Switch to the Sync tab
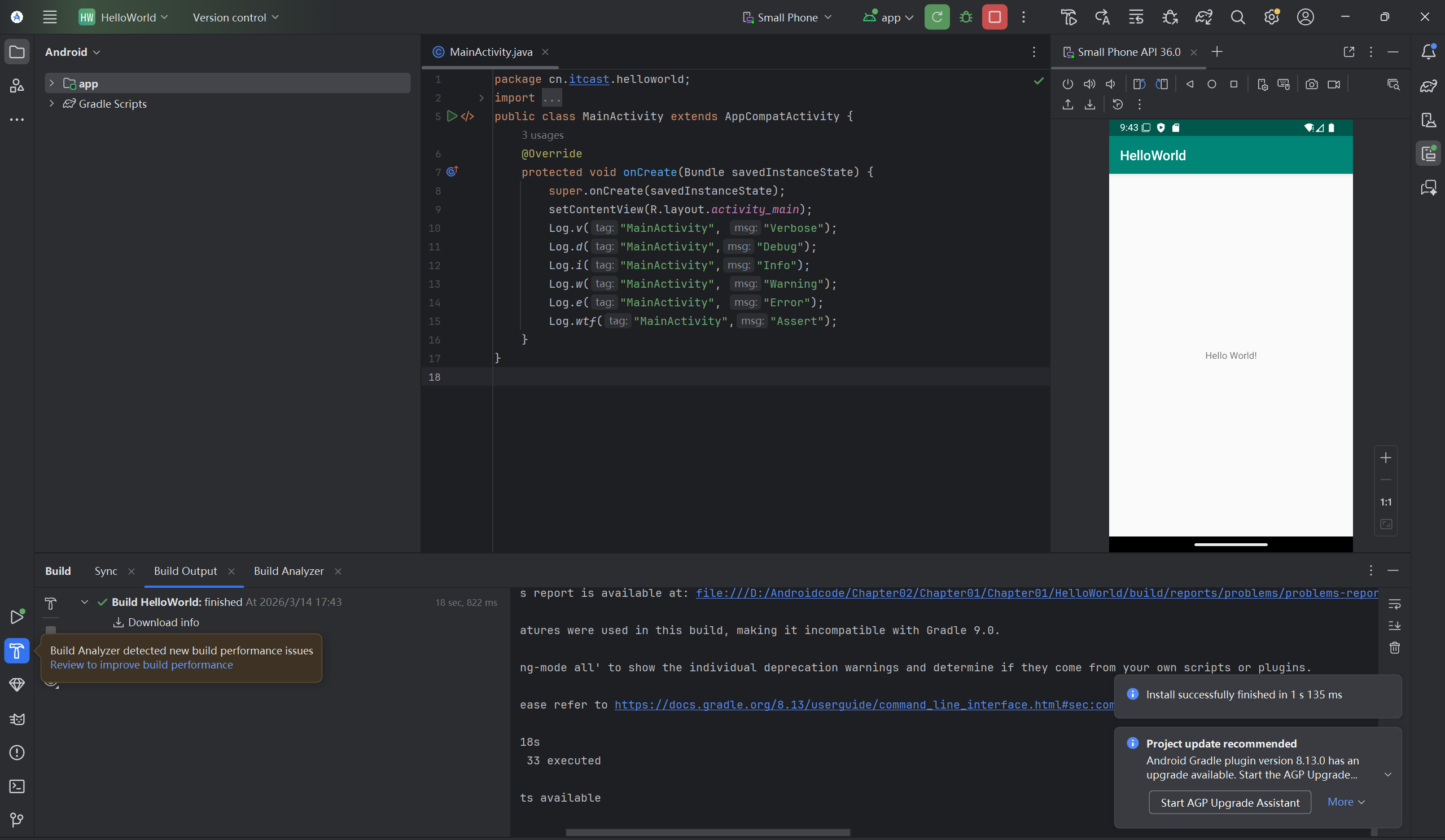Viewport: 1445px width, 840px height. pos(106,571)
